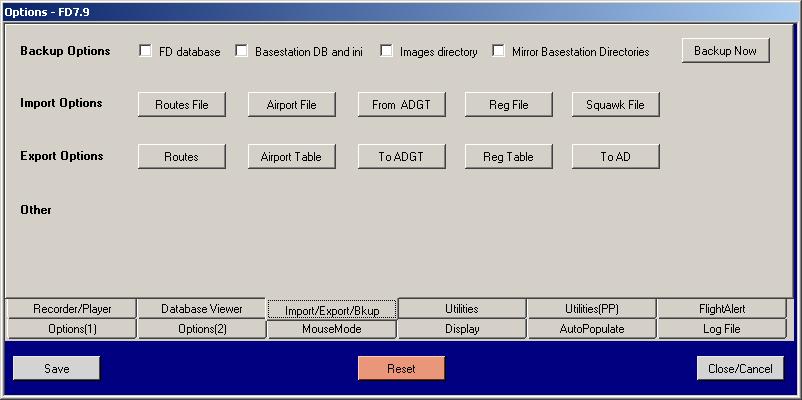
Task: Import an Airport File
Action: 292,105
